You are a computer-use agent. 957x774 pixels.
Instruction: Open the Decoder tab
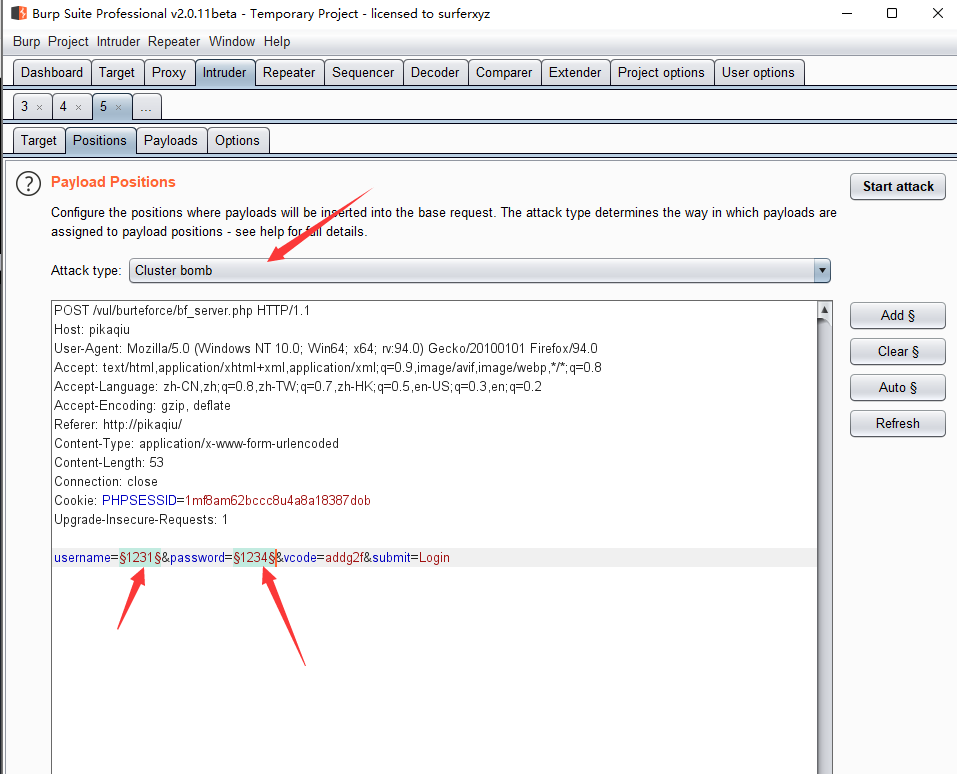[x=435, y=73]
